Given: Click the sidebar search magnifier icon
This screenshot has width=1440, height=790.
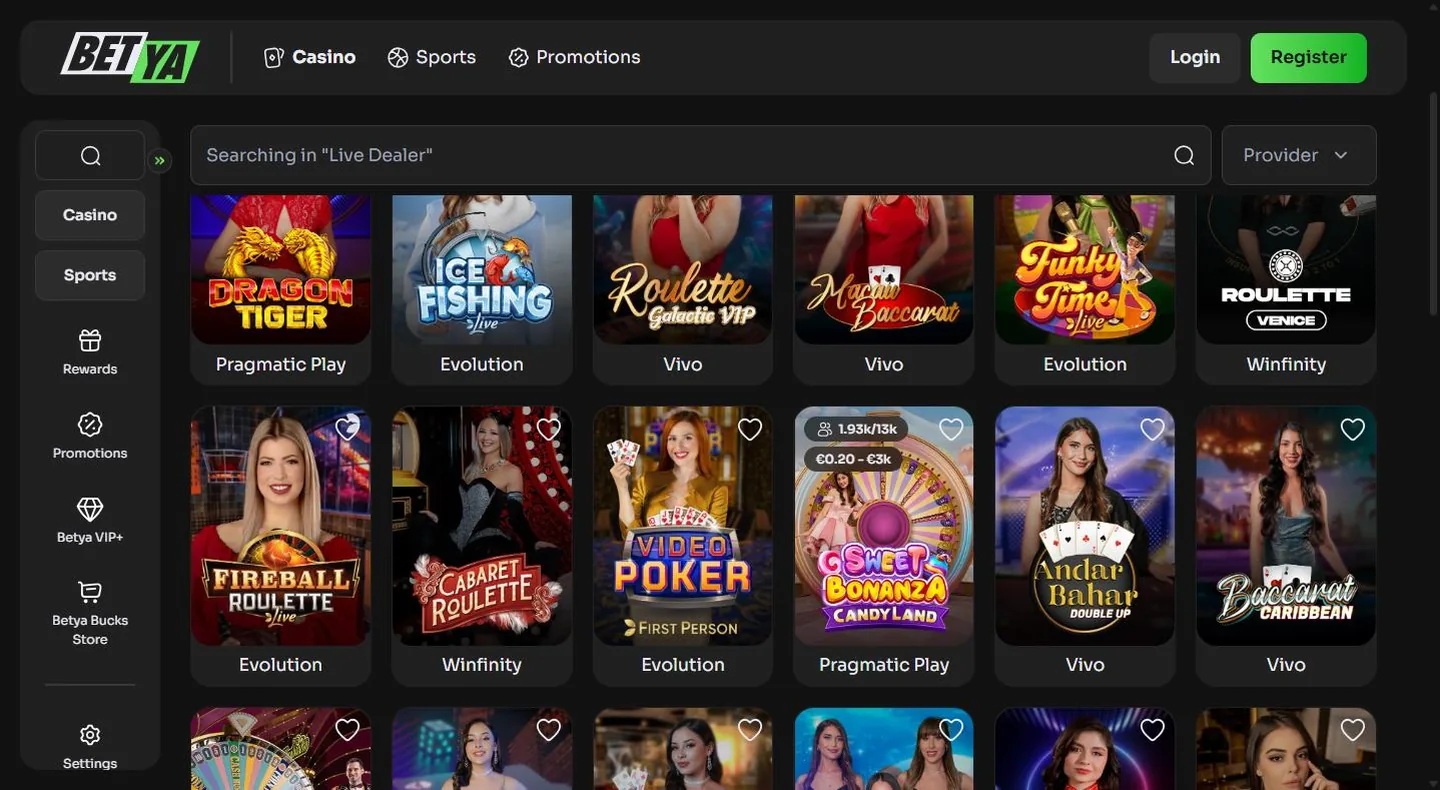Looking at the screenshot, I should [90, 155].
